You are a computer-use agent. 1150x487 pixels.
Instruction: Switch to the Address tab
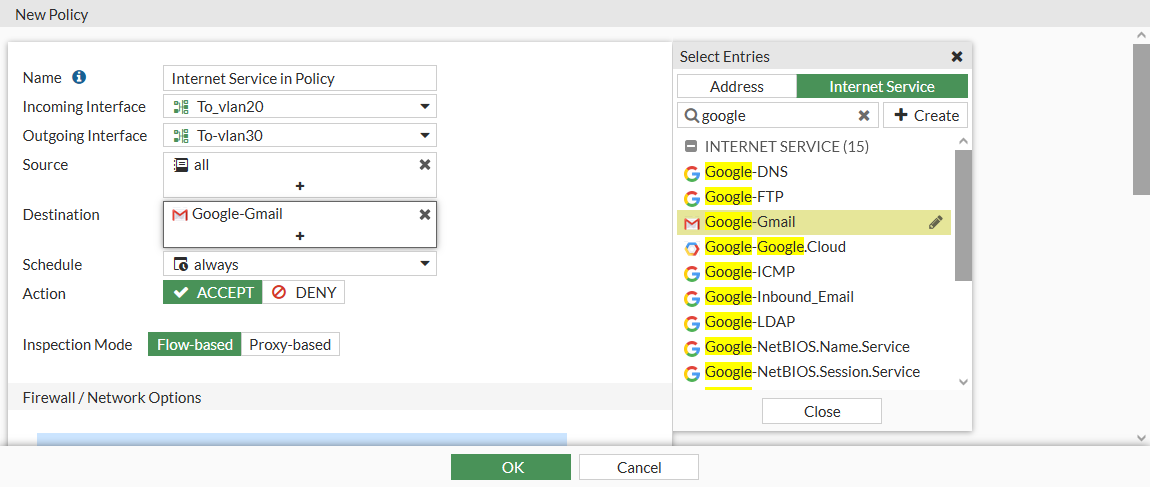tap(737, 87)
